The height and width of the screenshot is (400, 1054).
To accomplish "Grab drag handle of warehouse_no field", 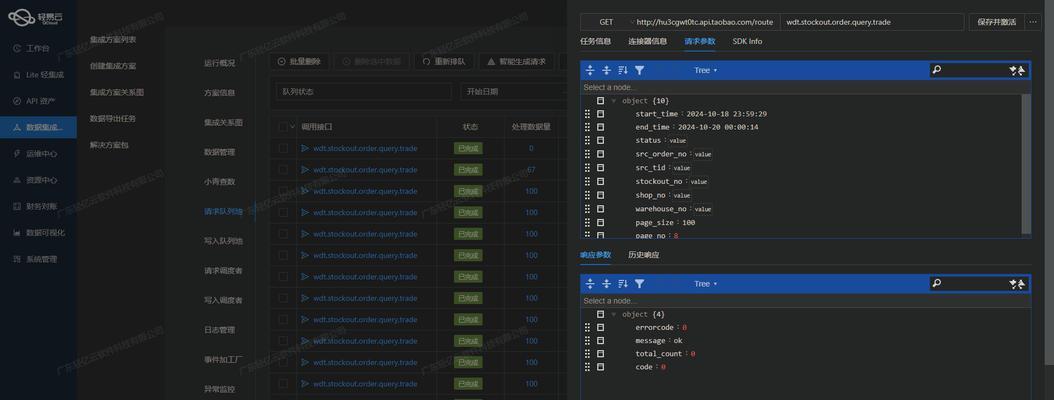I will point(587,208).
